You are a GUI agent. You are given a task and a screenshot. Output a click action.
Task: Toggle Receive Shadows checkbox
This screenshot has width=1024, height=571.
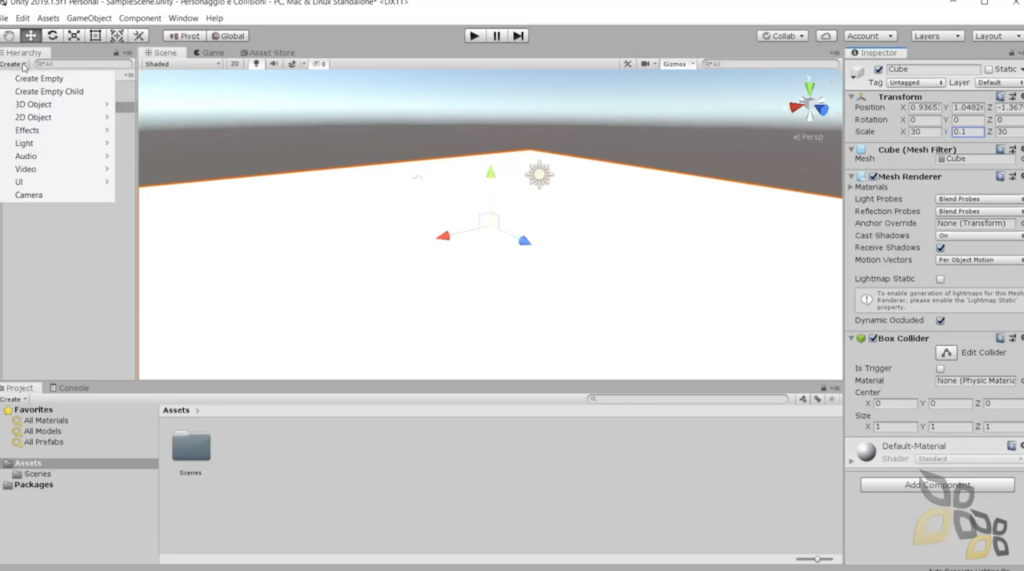tap(940, 248)
